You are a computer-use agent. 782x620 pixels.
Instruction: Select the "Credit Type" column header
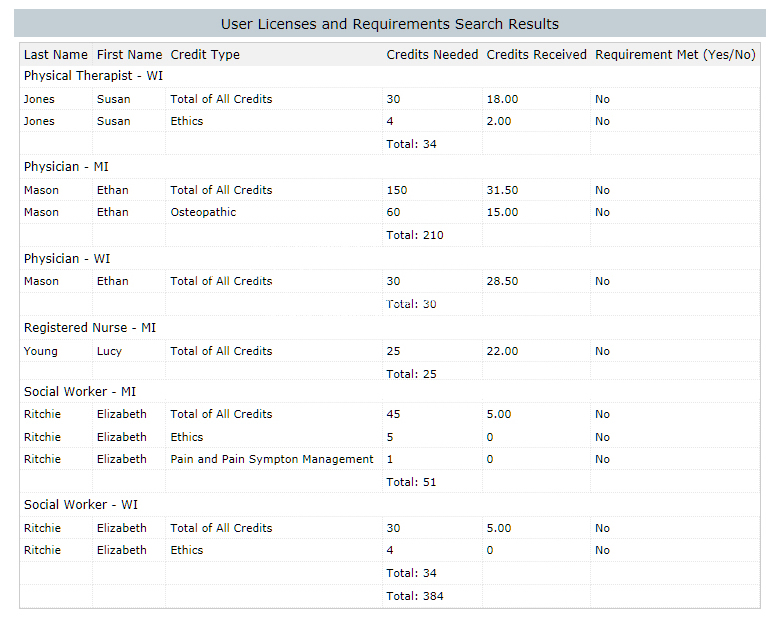pos(205,55)
